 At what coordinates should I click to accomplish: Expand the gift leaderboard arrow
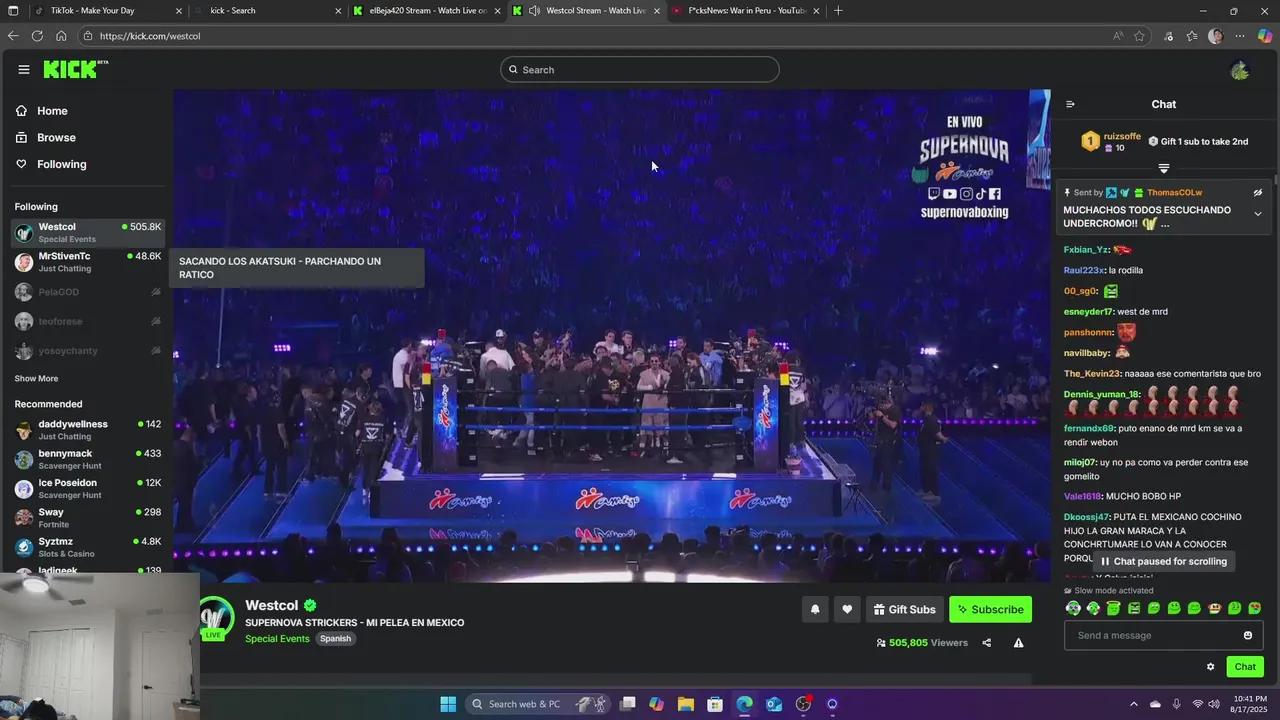(1163, 169)
